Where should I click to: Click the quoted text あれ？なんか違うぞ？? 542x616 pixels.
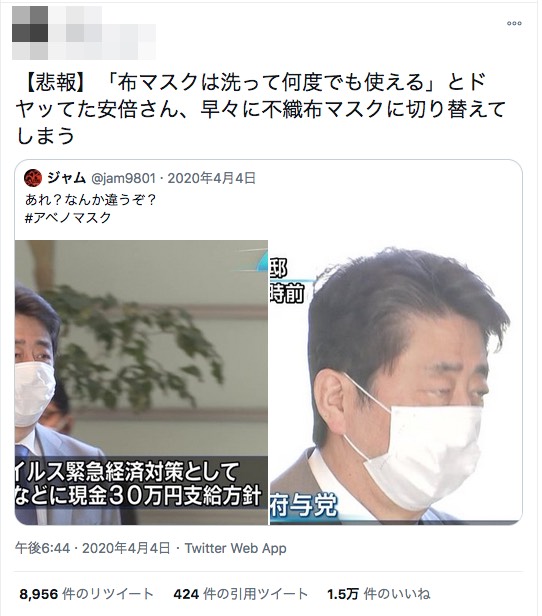(x=91, y=200)
